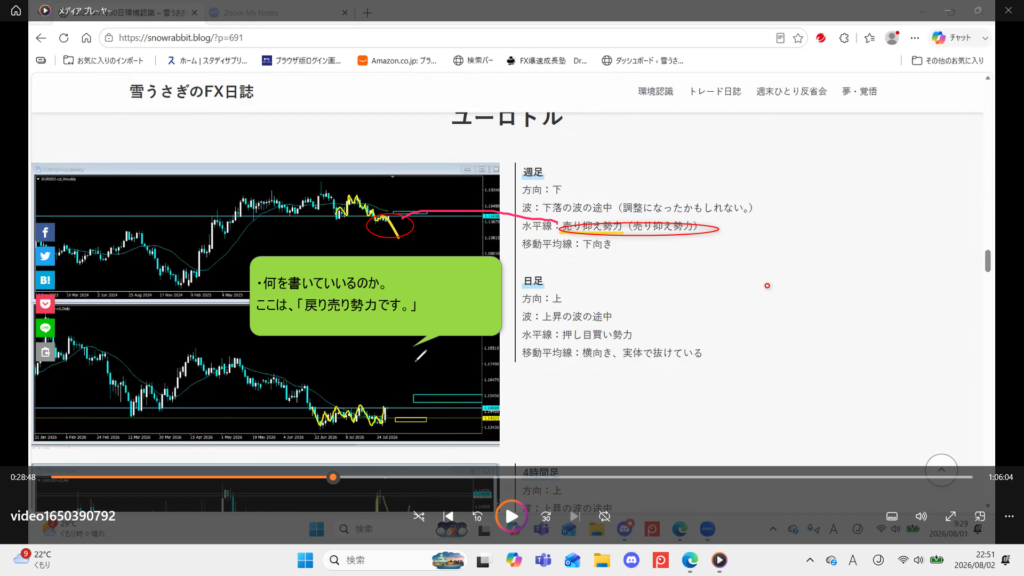Click the Hatena B! bookmark icon
This screenshot has height=576, width=1024.
pyautogui.click(x=45, y=280)
